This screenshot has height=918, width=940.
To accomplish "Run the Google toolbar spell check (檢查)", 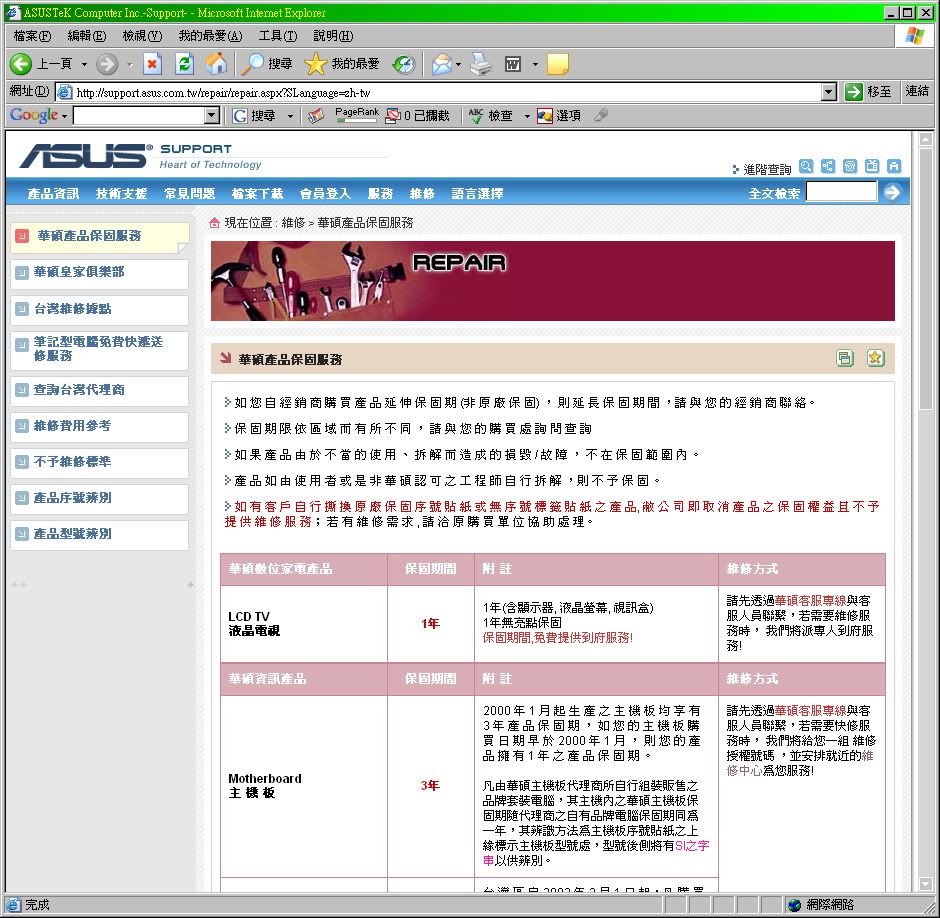I will pyautogui.click(x=491, y=115).
